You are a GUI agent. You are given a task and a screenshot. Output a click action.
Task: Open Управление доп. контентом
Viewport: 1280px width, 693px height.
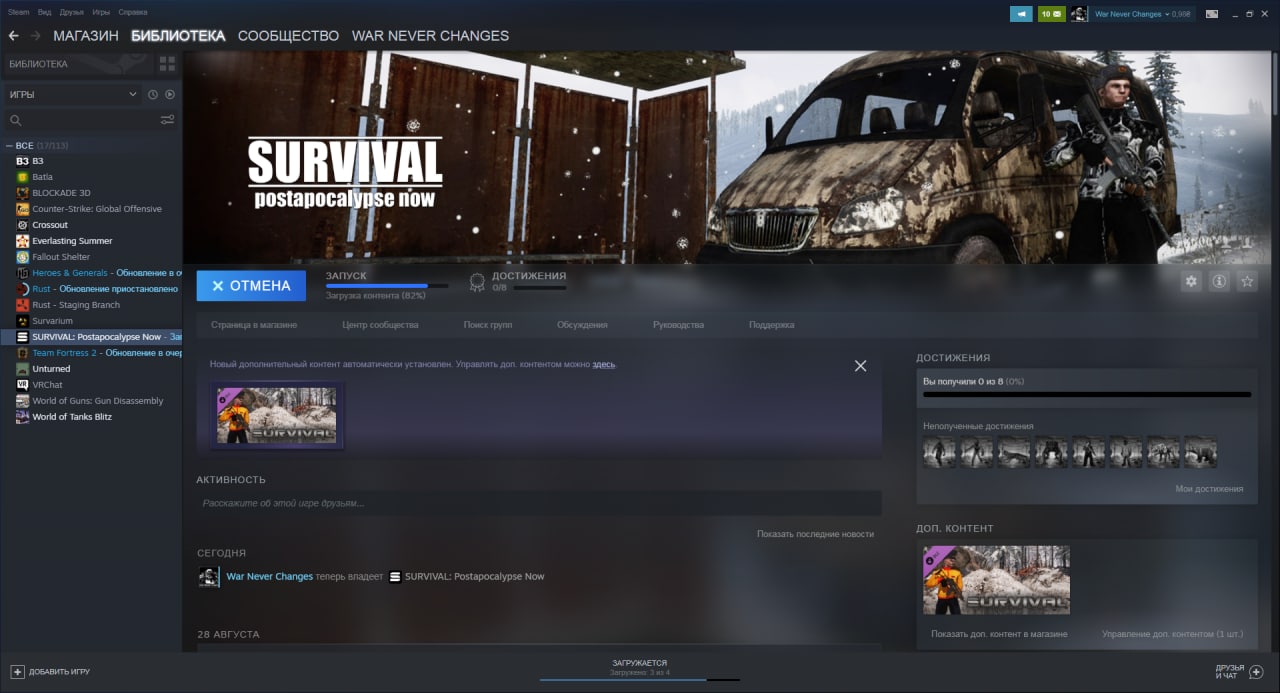1172,634
